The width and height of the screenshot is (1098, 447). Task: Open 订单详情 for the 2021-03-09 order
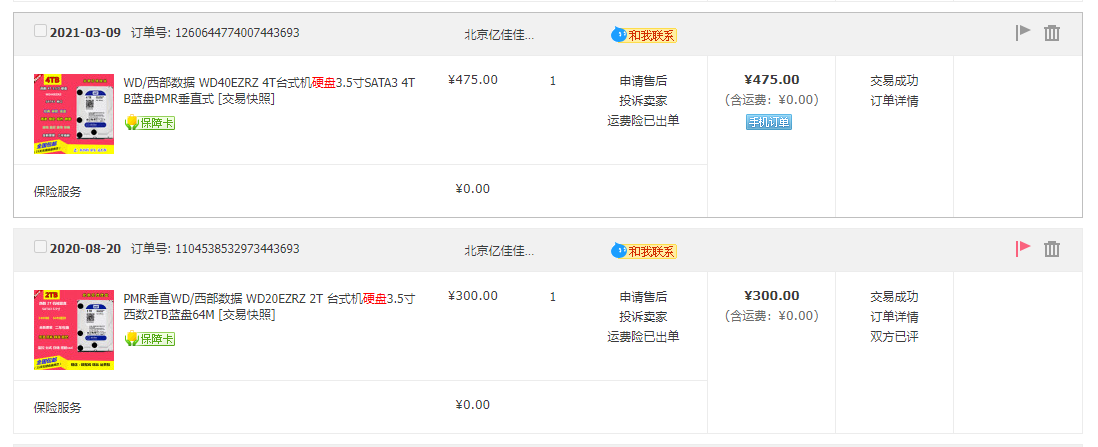[x=894, y=101]
